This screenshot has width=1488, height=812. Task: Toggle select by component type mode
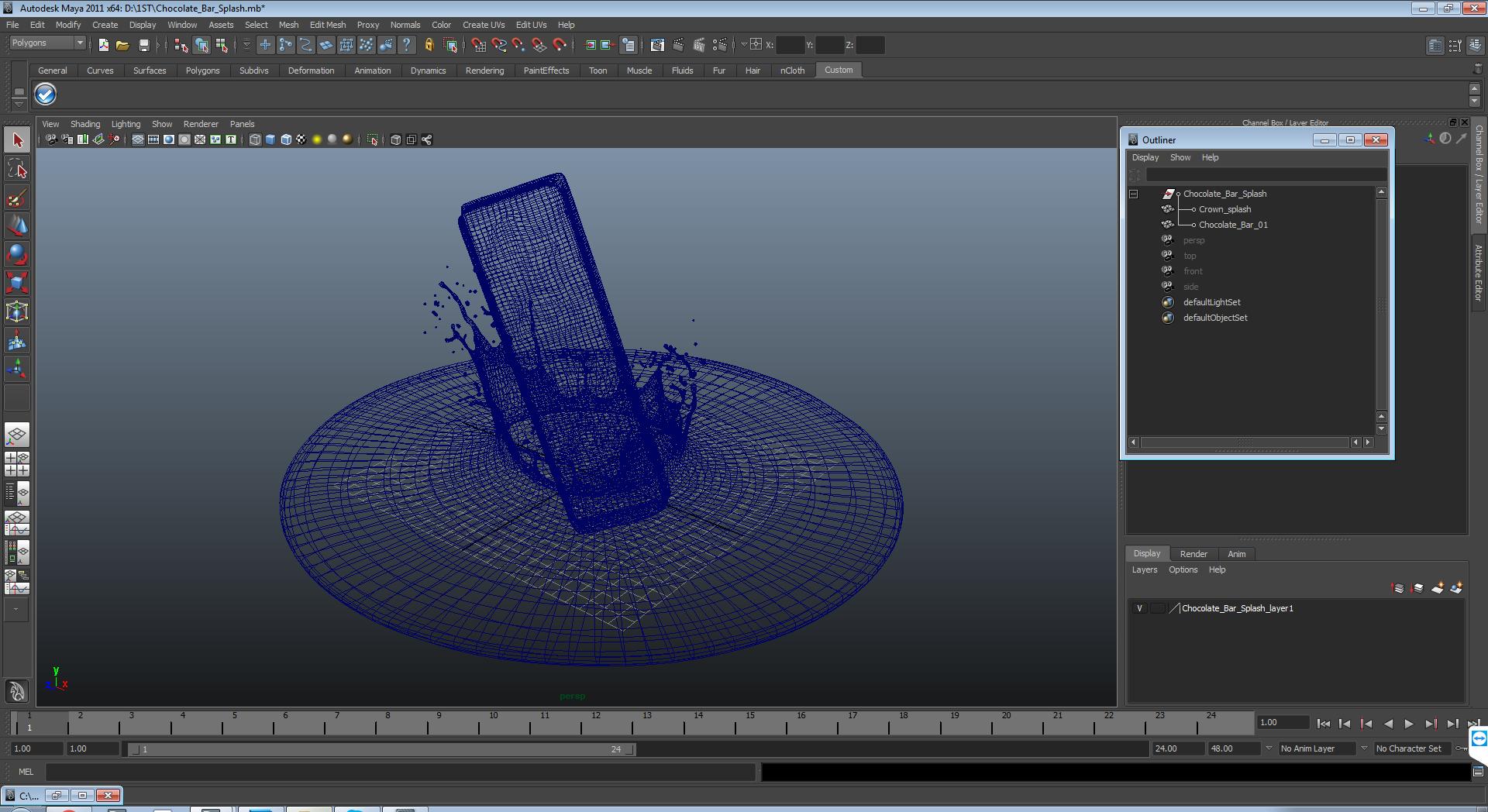(222, 45)
